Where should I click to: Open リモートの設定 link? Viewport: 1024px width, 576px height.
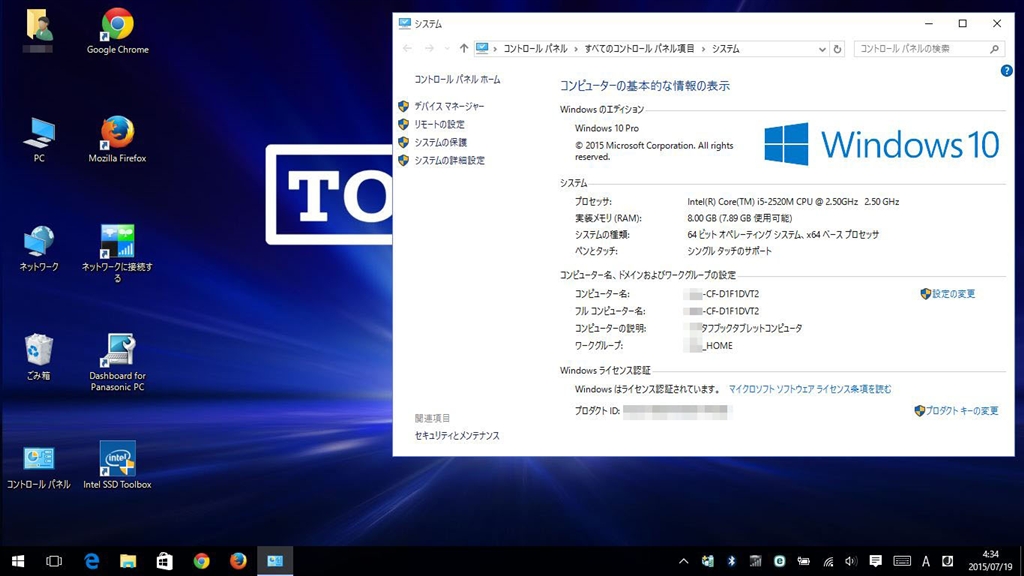point(440,124)
